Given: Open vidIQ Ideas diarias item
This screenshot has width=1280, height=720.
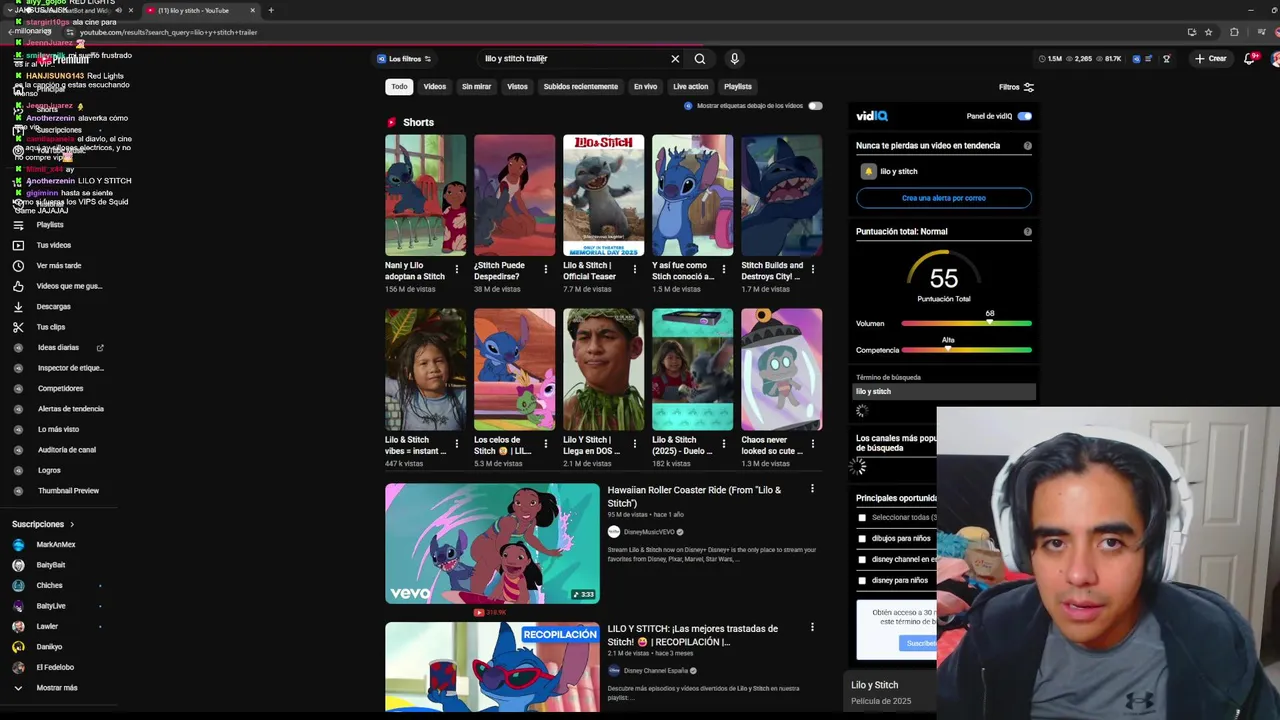Looking at the screenshot, I should (58, 348).
